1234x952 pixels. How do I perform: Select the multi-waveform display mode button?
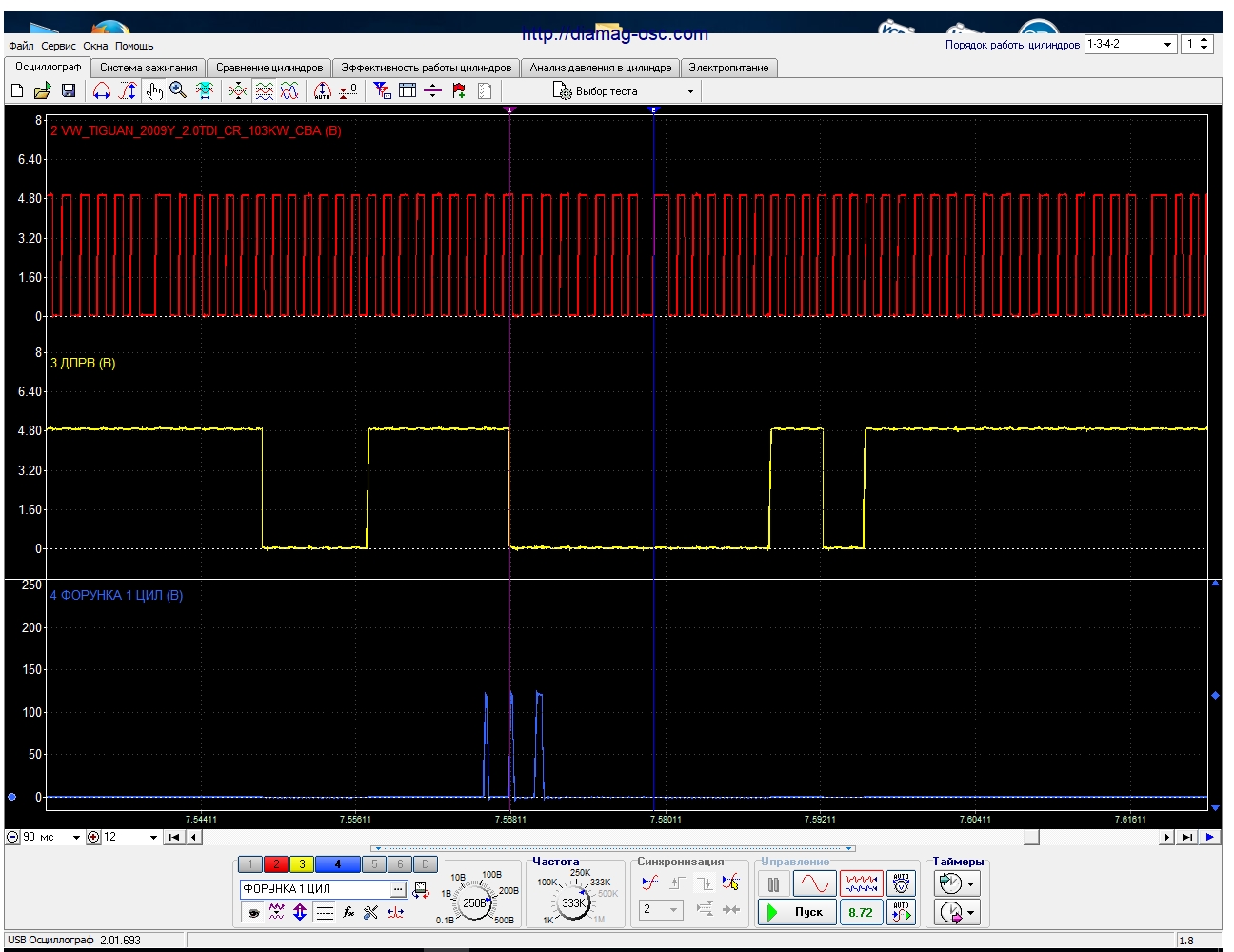click(862, 884)
